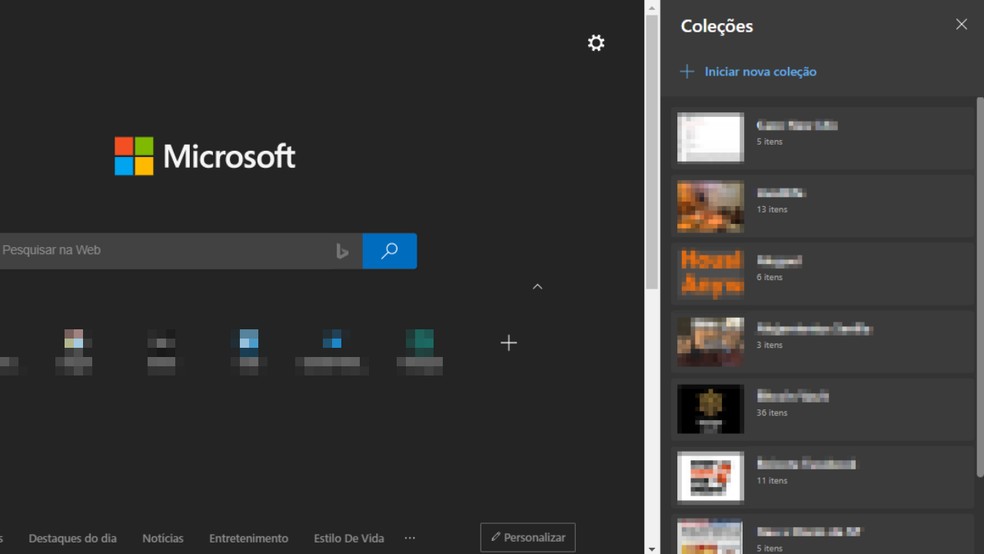The image size is (984, 554).
Task: Select the Estilo De Vida tab
Action: pos(348,538)
